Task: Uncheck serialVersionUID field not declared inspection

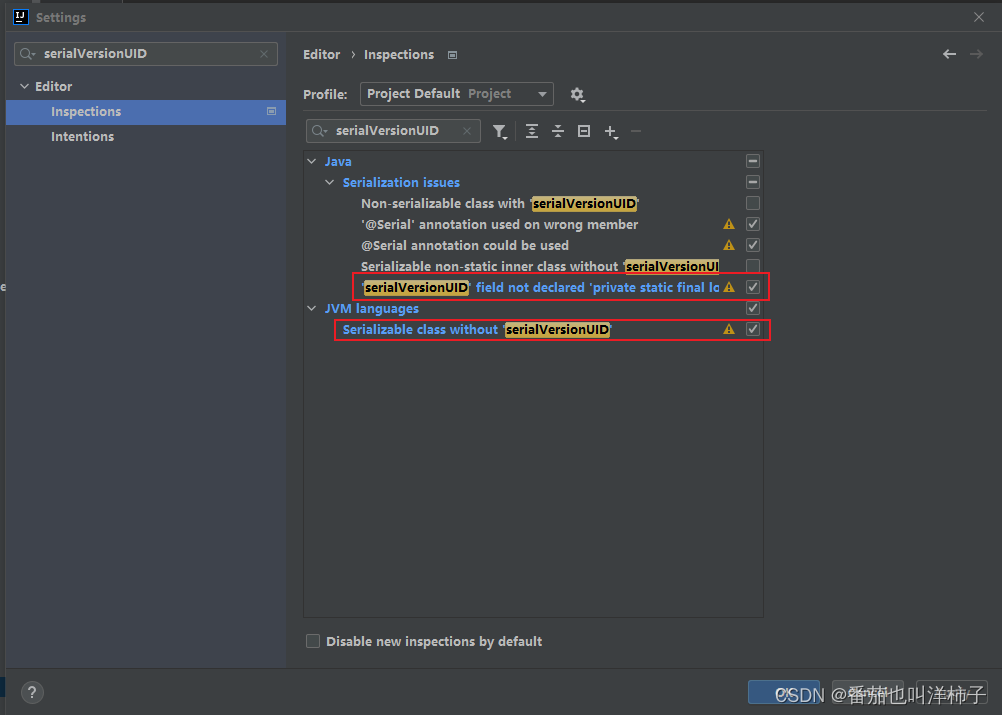Action: [x=753, y=288]
